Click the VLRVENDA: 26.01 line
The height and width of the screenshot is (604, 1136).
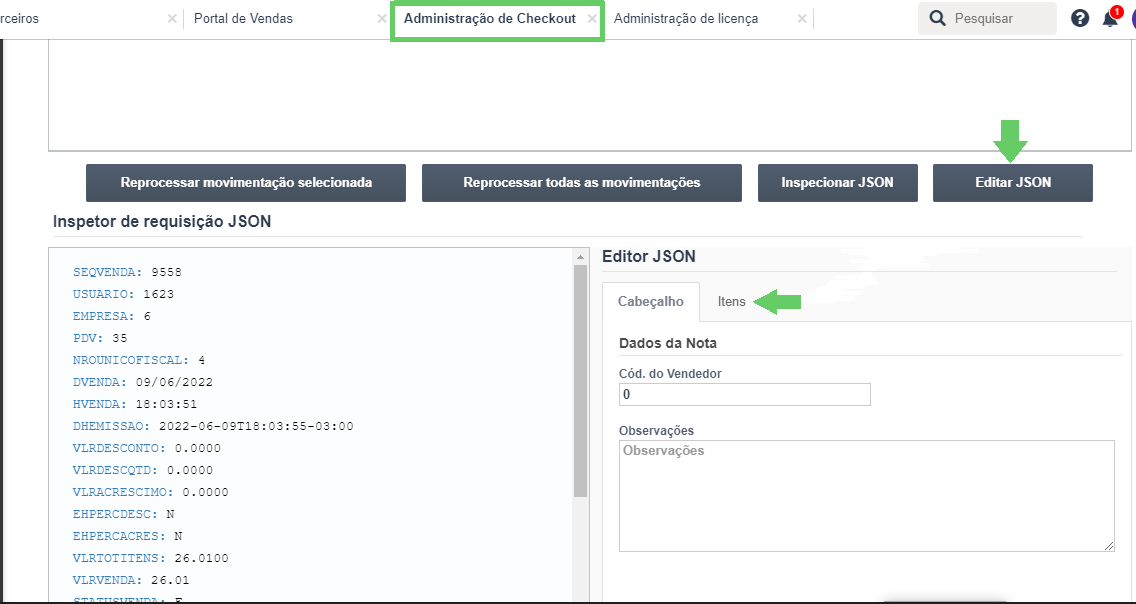(x=131, y=580)
